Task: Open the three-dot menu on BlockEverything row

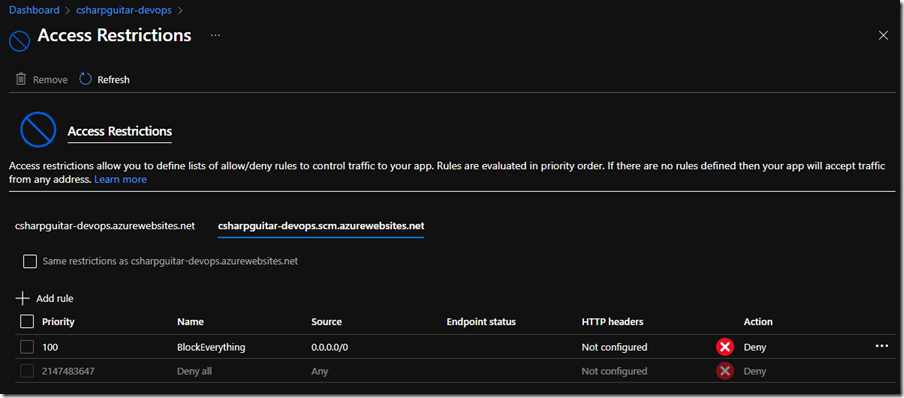Action: [882, 346]
